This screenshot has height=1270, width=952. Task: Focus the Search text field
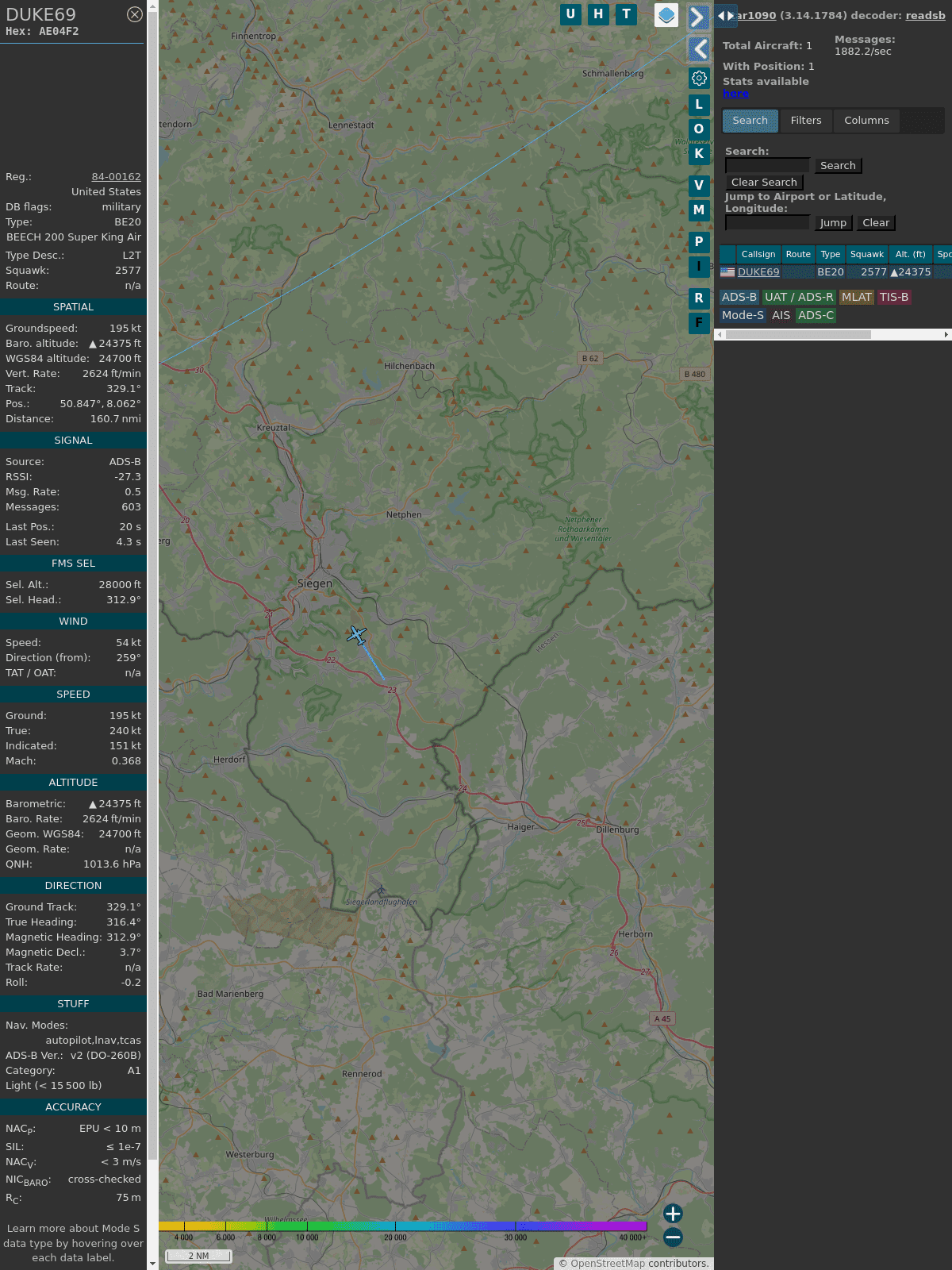click(x=768, y=165)
